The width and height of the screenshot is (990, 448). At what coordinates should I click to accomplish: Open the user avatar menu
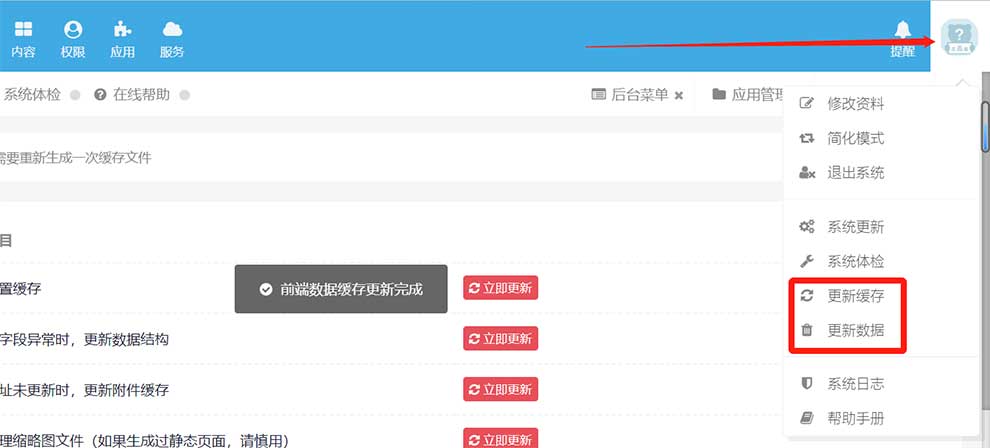[959, 38]
